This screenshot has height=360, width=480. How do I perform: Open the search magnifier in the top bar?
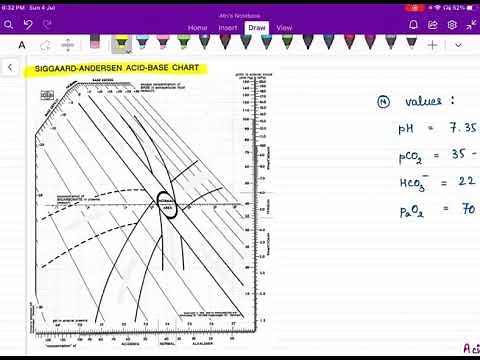click(8, 25)
